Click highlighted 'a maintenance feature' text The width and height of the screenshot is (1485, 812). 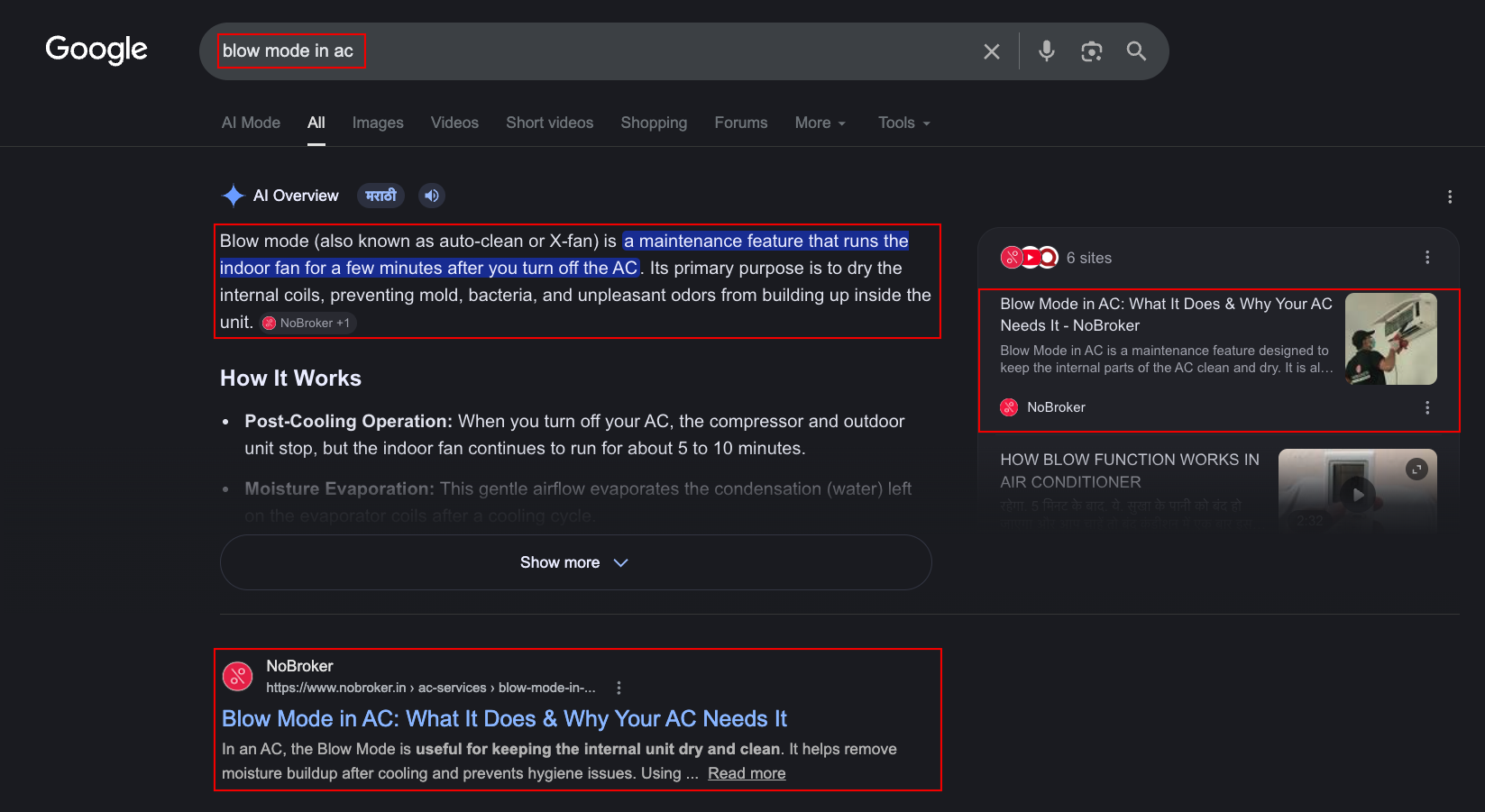[x=564, y=254]
